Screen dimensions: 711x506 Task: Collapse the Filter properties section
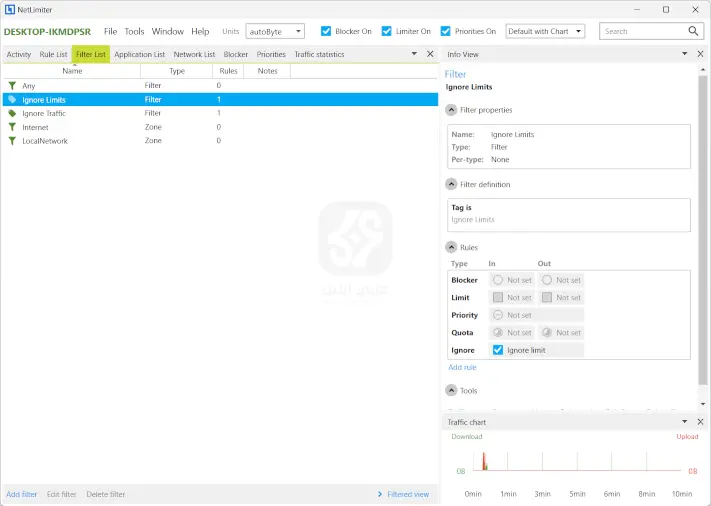(x=451, y=110)
